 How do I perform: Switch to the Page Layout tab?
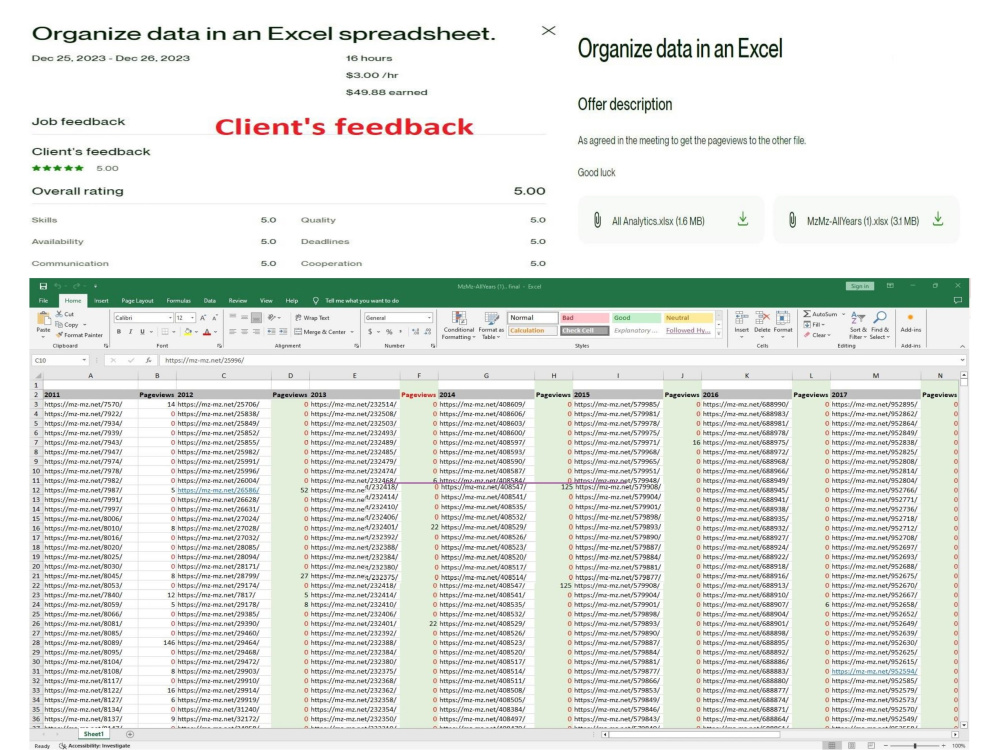[x=137, y=300]
